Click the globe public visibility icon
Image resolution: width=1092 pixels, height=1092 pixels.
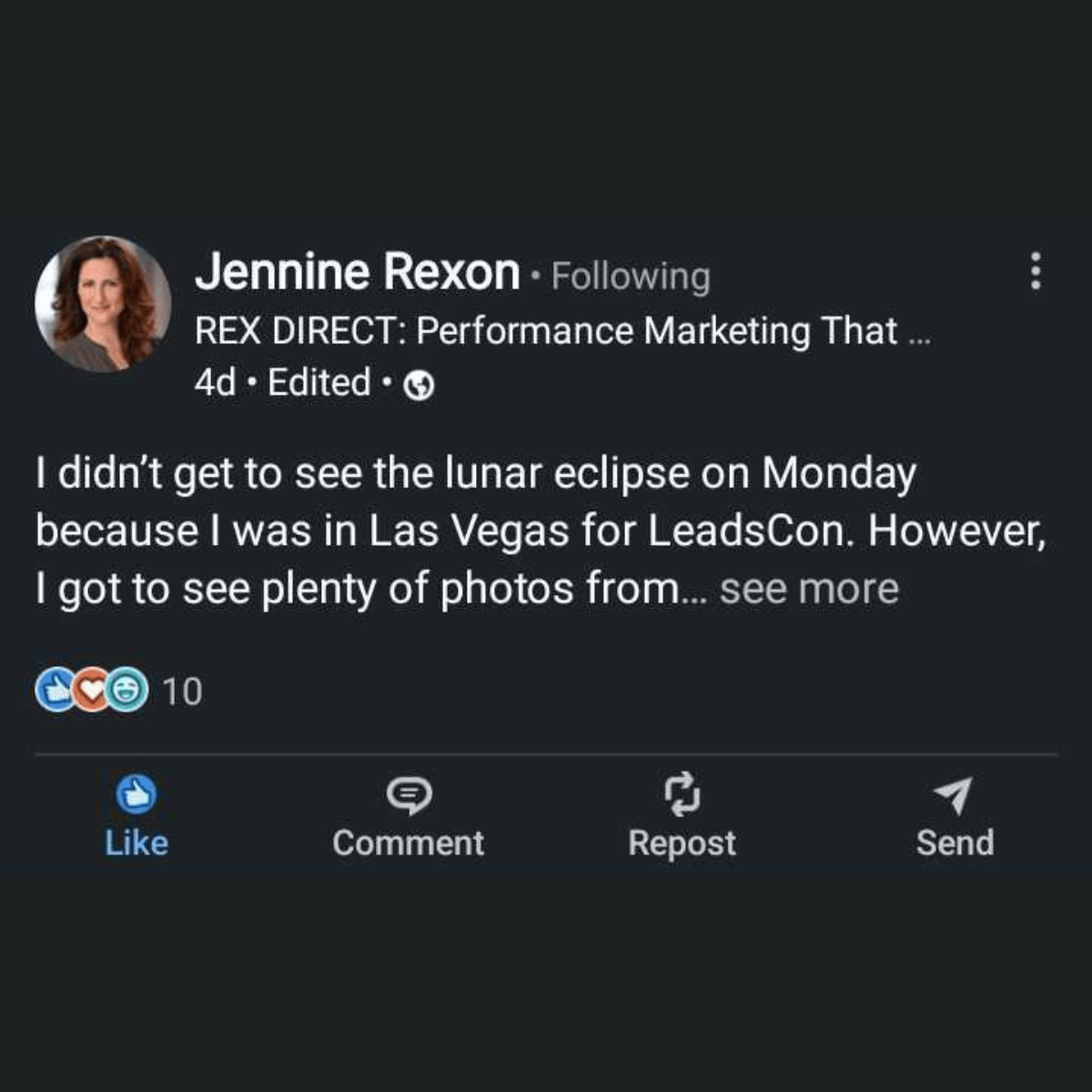click(x=419, y=386)
